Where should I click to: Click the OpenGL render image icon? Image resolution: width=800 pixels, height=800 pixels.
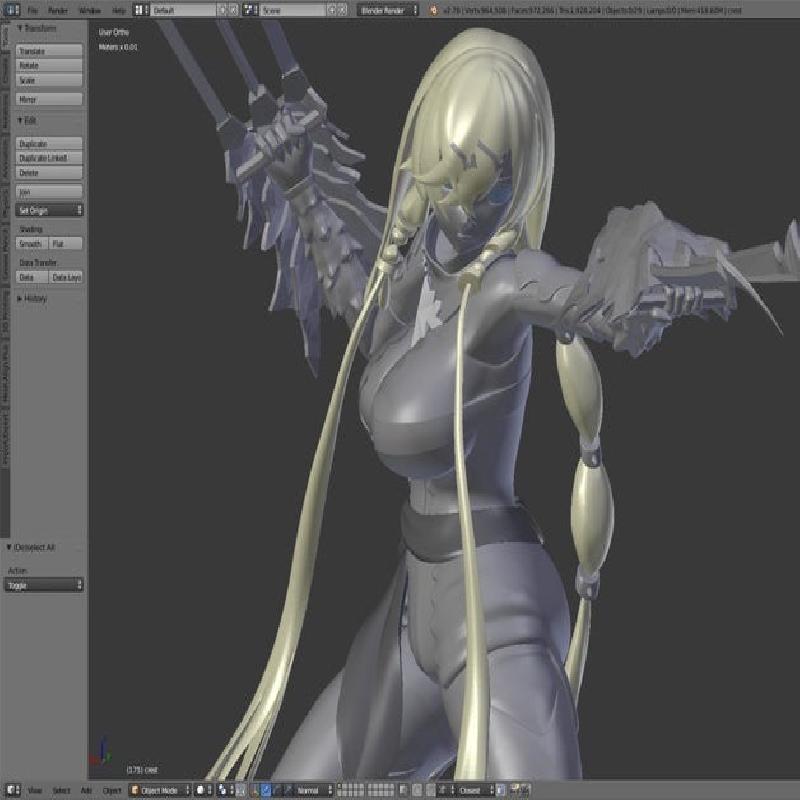point(515,790)
